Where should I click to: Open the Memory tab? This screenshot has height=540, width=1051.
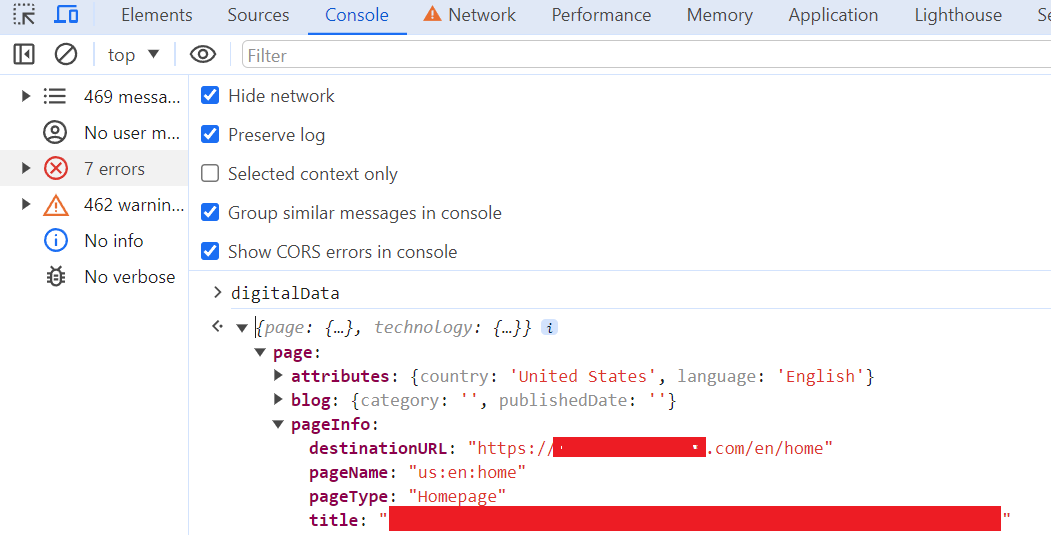click(720, 15)
